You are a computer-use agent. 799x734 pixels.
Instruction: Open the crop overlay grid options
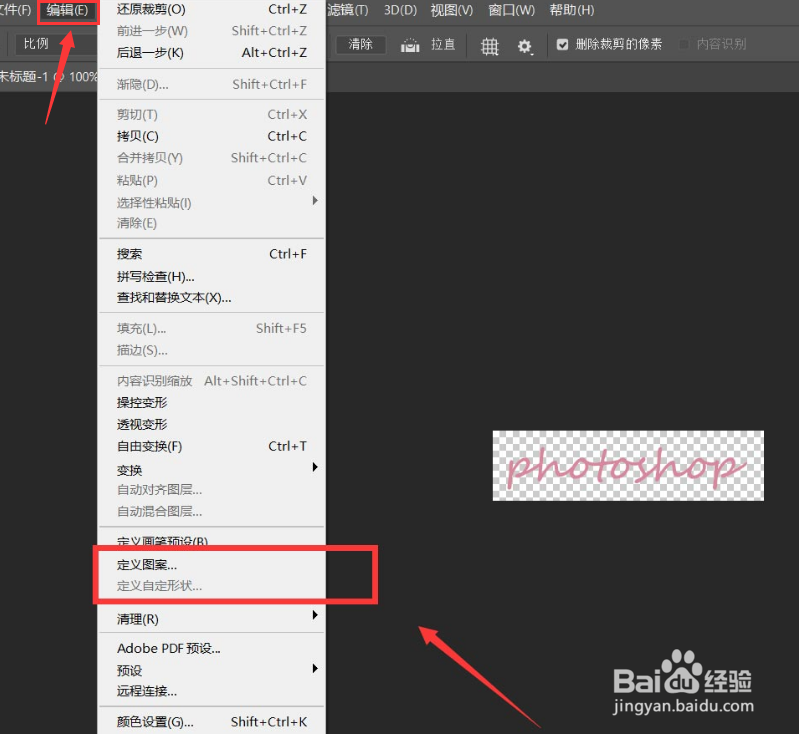[x=489, y=46]
